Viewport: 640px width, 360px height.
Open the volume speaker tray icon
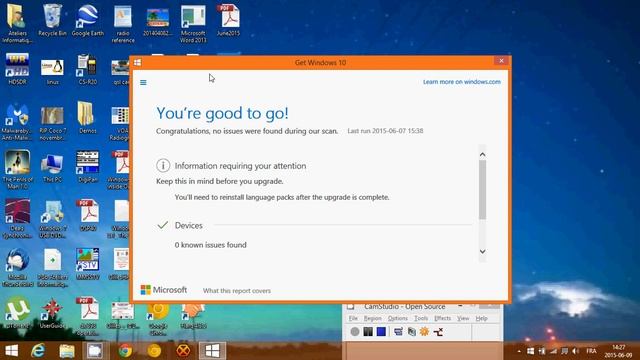[x=576, y=351]
